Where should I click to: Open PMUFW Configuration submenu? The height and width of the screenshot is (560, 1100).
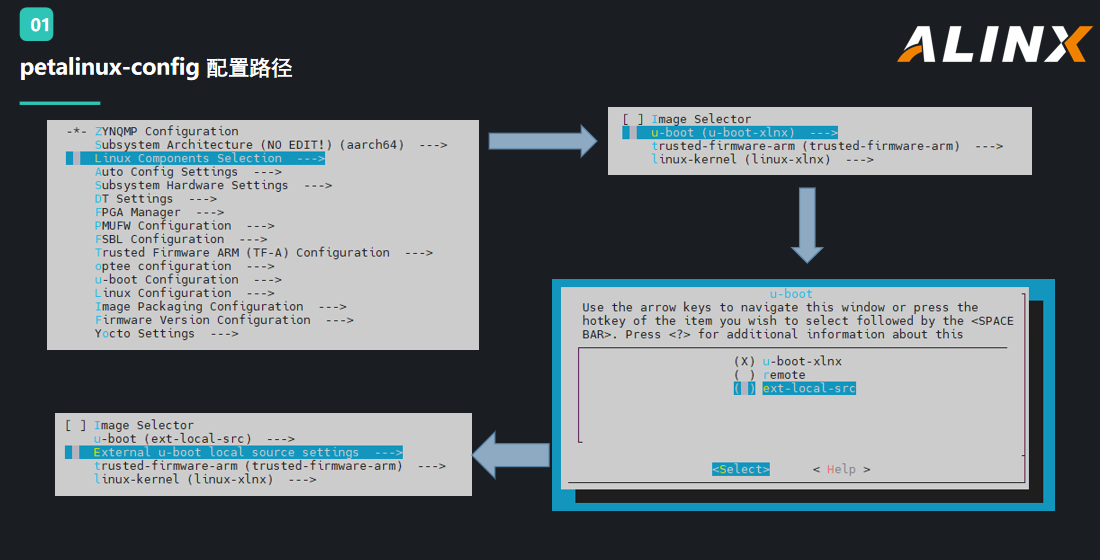[185, 225]
